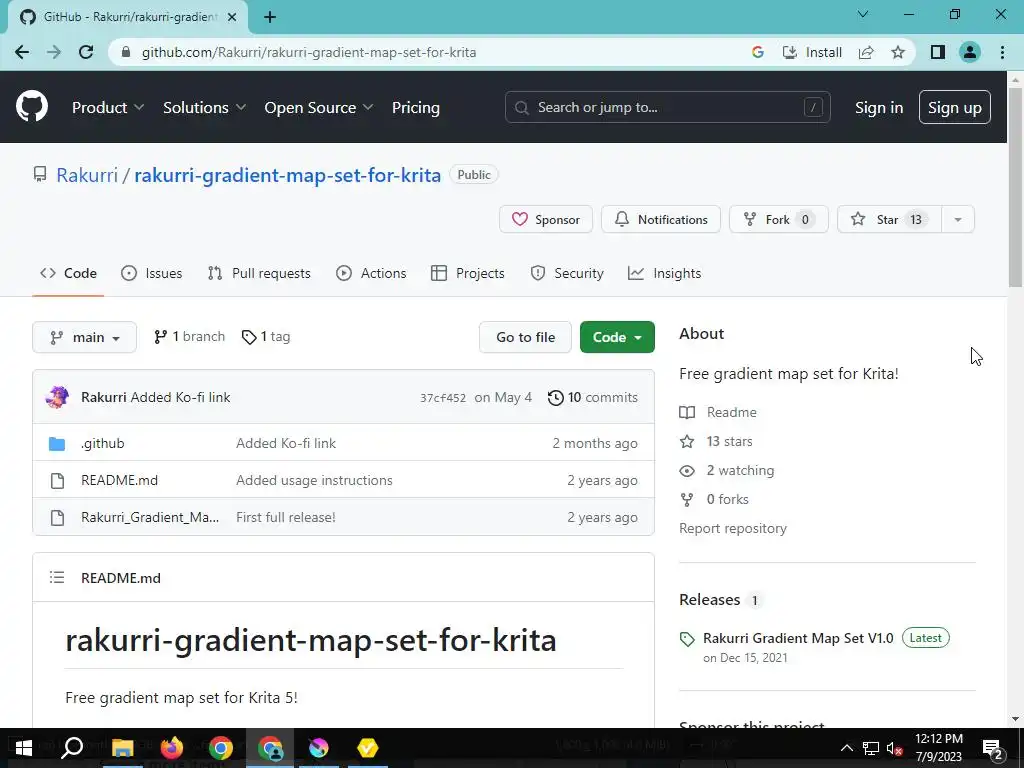Open the README.md file

click(120, 480)
